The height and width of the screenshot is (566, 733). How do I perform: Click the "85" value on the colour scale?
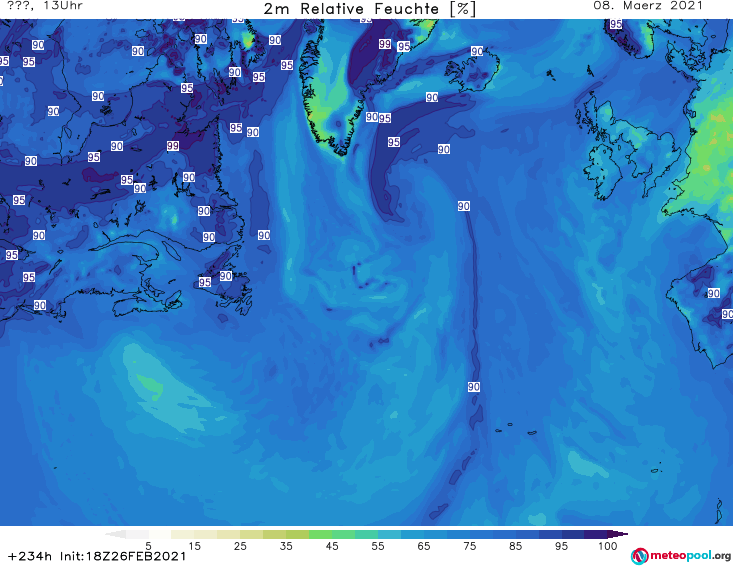[x=516, y=546]
